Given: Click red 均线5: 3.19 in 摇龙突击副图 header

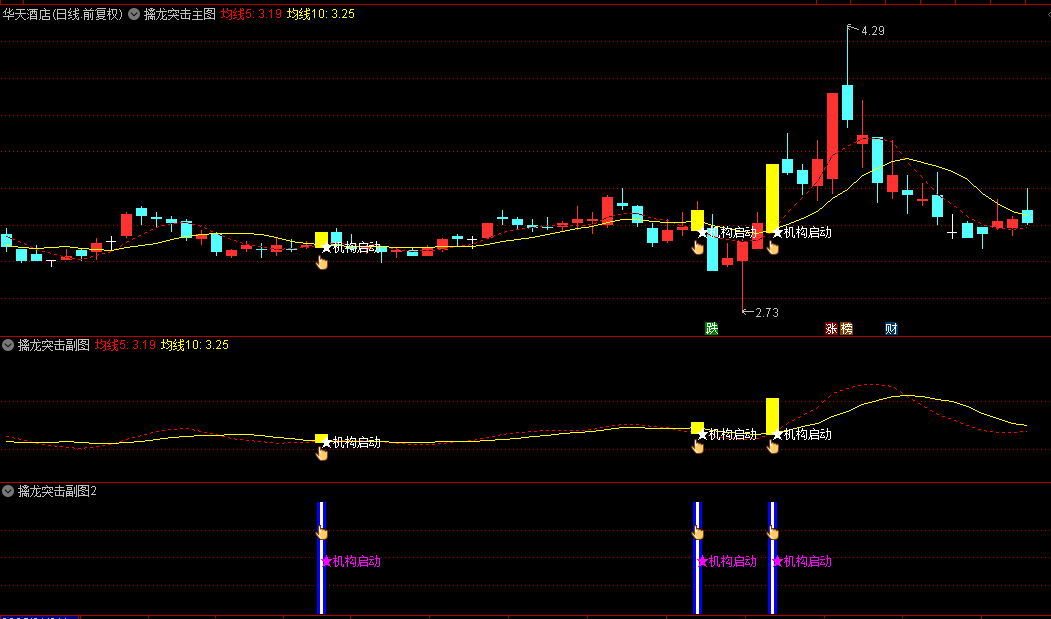Looking at the screenshot, I should (125, 345).
